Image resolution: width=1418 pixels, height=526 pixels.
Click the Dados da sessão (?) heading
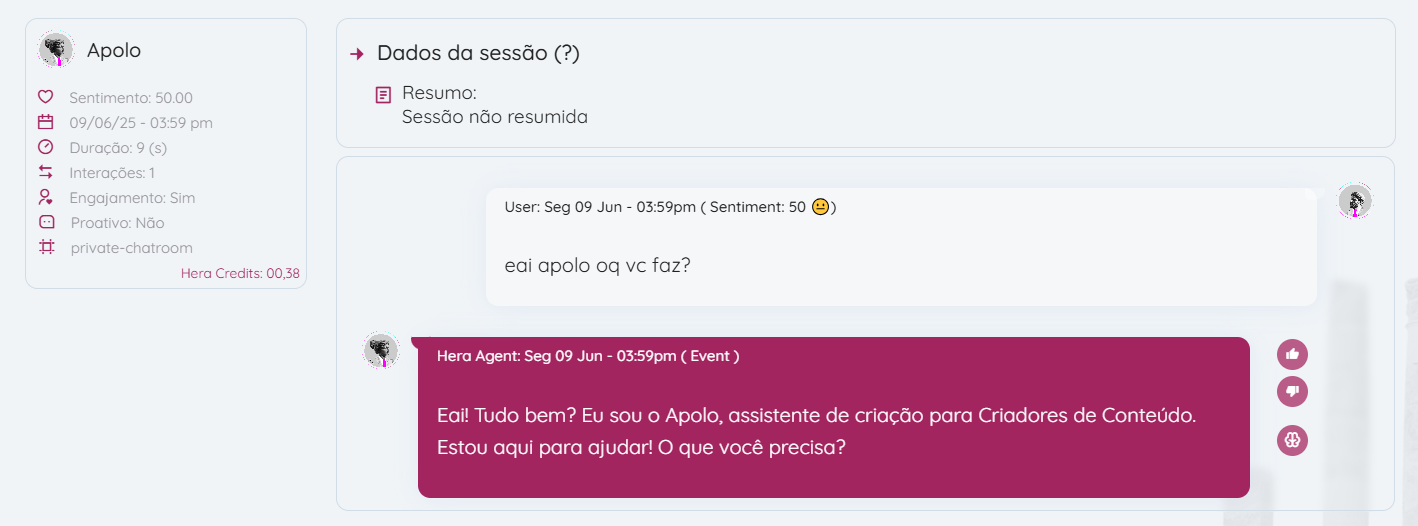478,53
